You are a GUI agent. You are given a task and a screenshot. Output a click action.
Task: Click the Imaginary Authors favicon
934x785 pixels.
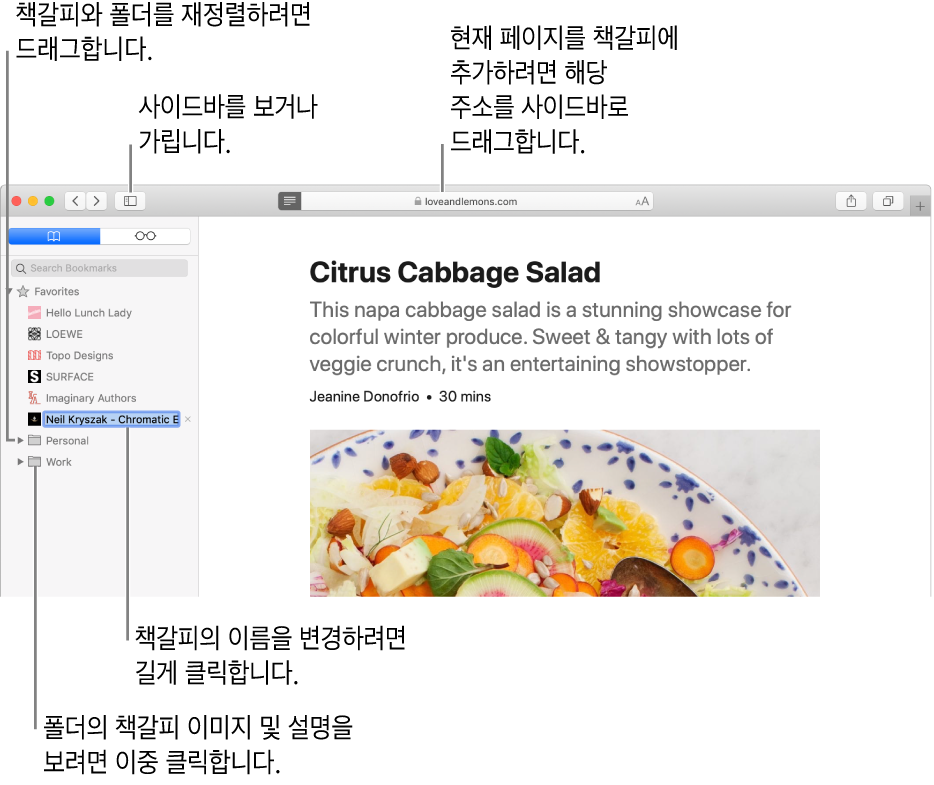click(x=35, y=398)
